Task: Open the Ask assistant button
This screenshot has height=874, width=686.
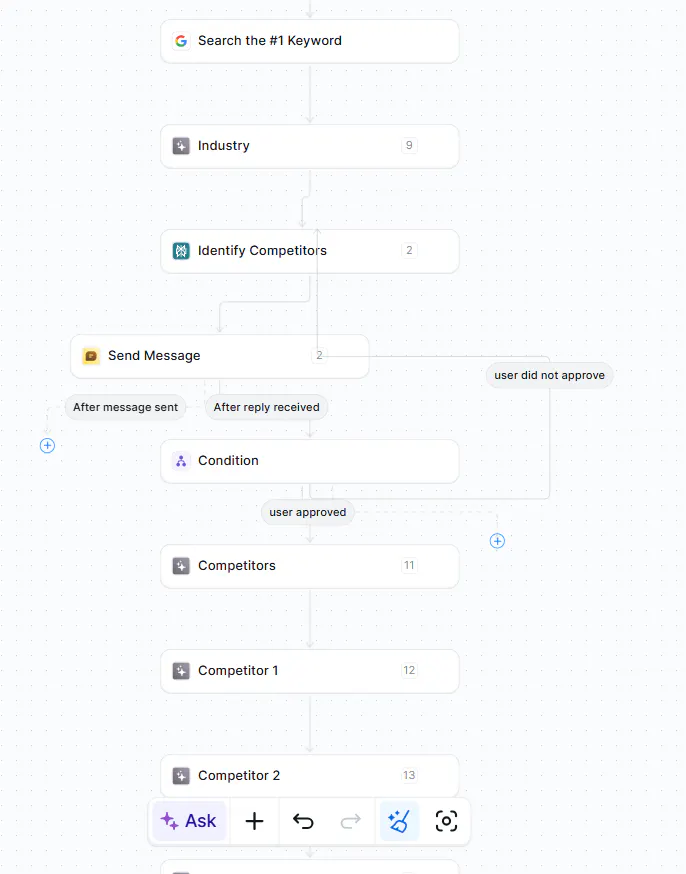Action: tap(189, 821)
